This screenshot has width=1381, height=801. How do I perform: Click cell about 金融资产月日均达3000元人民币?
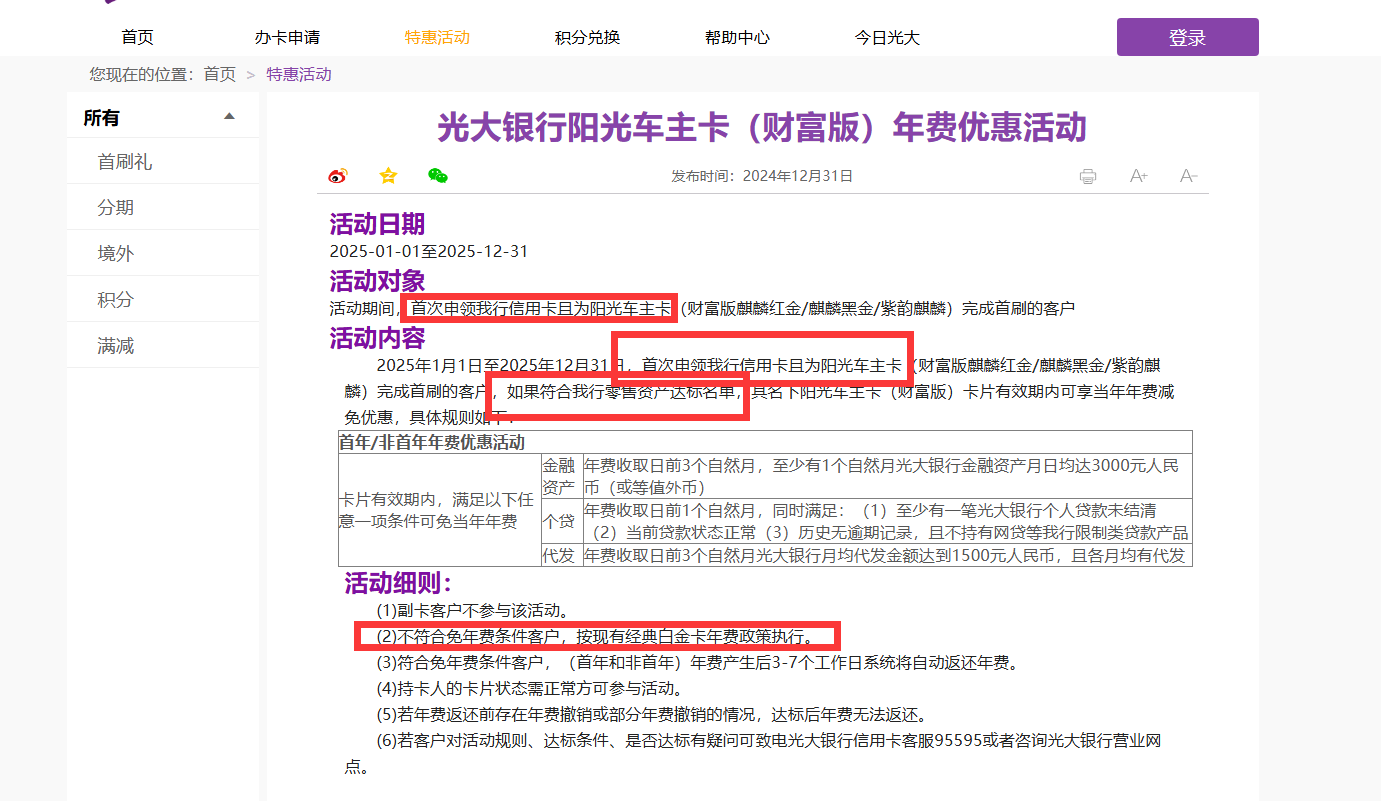[x=887, y=476]
